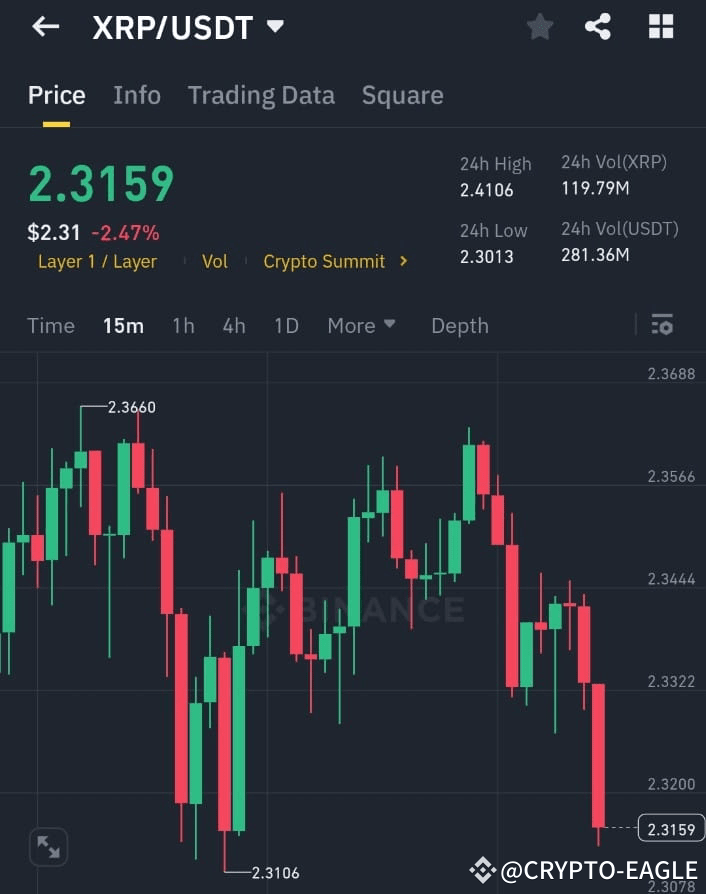Switch to Time line chart mode
Image resolution: width=706 pixels, height=894 pixels.
click(51, 325)
